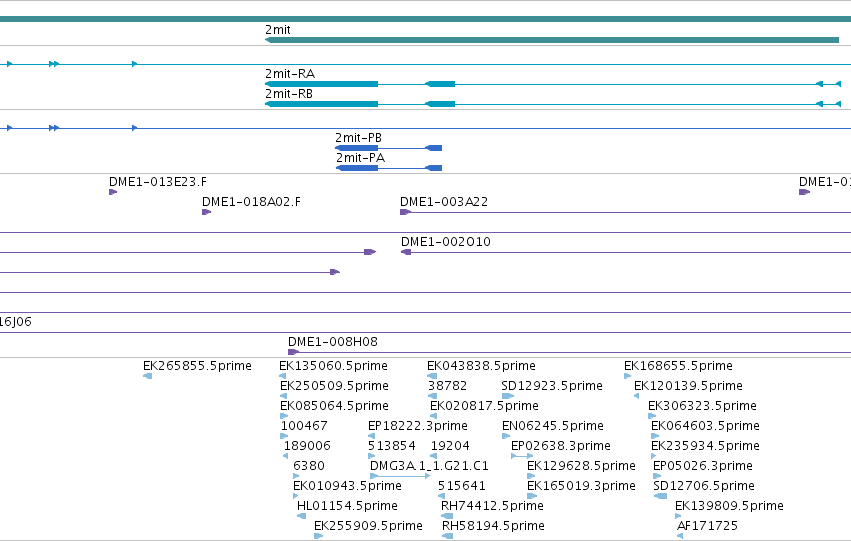The image size is (851, 541).
Task: Click the EK135060.5prime EST label
Action: pyautogui.click(x=333, y=366)
